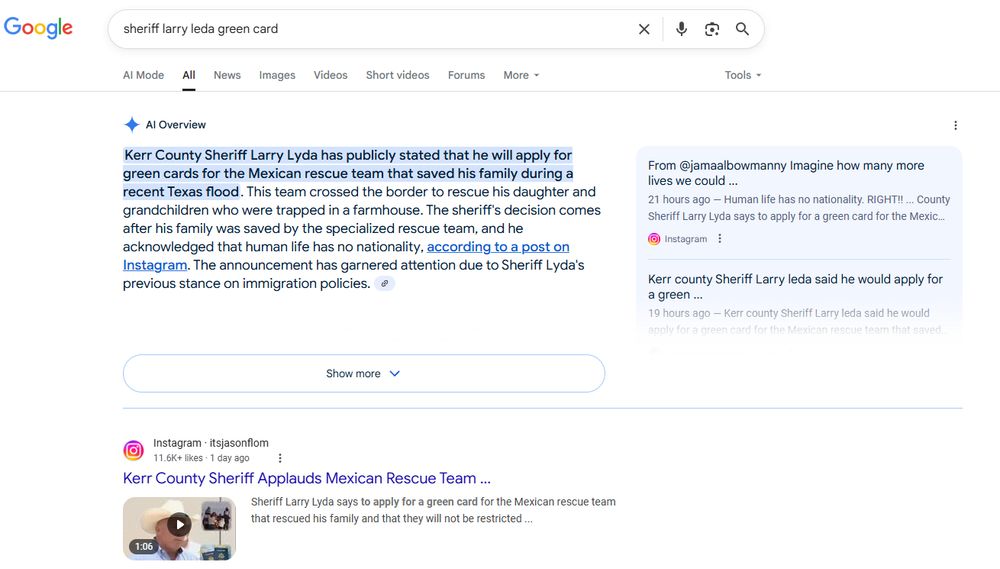Click the highlighted 'Kerr County Sheriff Larry Lyda' summary text
The image size is (1000, 569).
pos(348,174)
